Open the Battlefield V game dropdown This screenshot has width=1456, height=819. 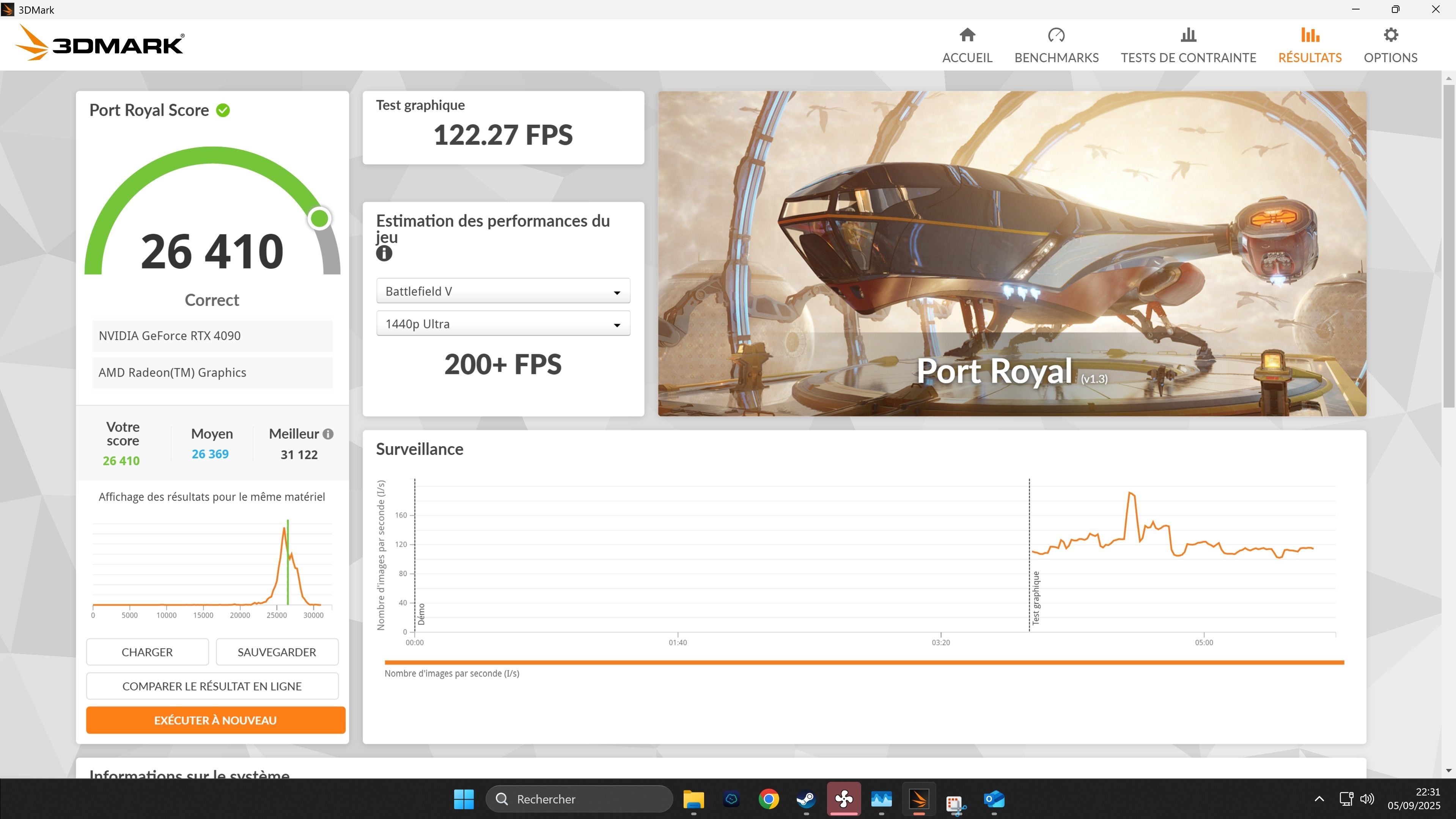[503, 291]
